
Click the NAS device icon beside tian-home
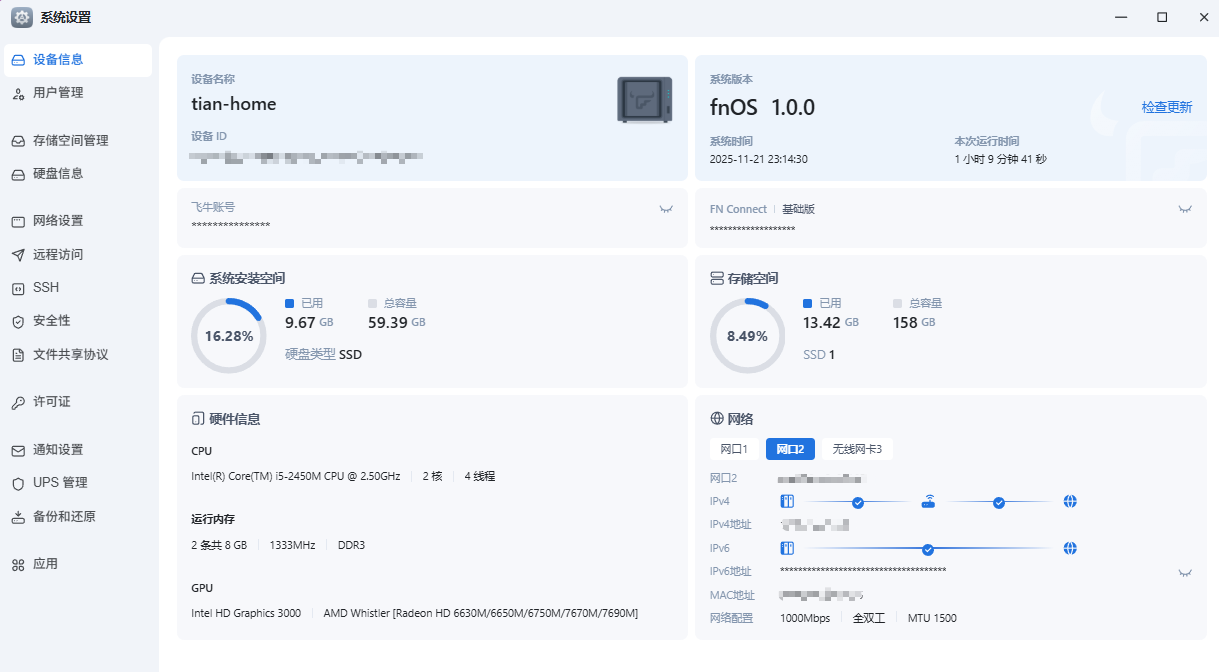tap(644, 100)
